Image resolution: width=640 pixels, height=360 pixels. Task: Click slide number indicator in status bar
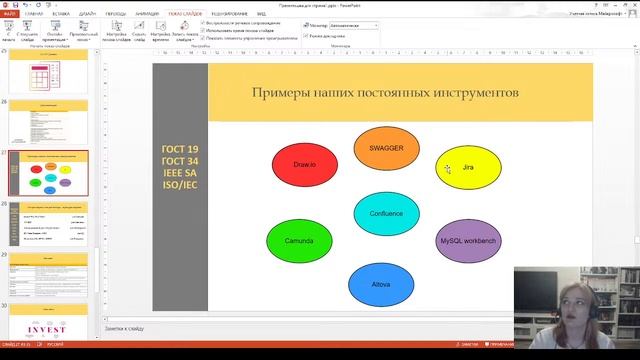tap(16, 344)
